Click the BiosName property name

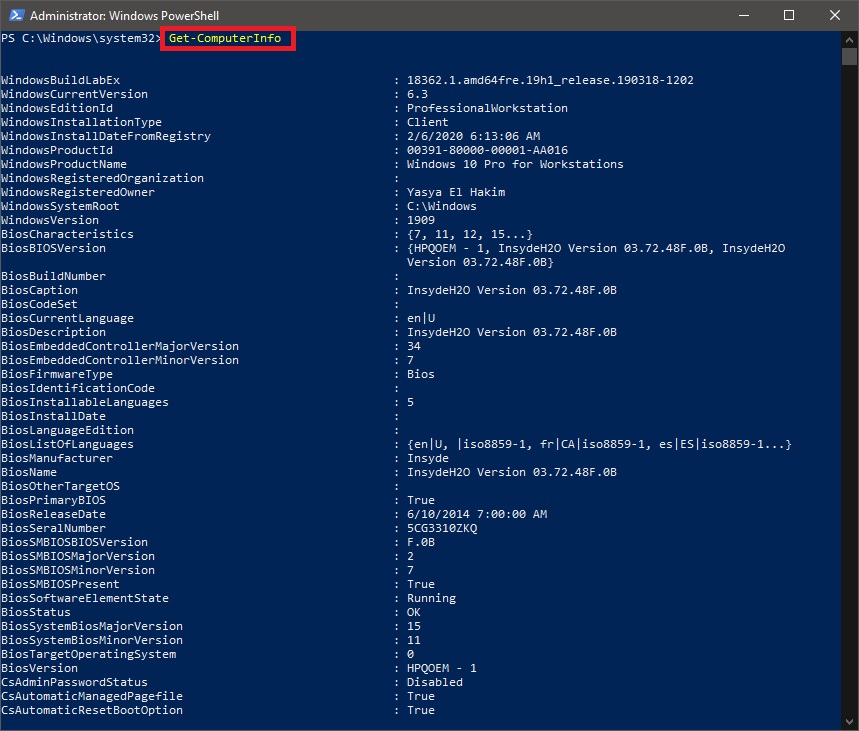[x=29, y=472]
